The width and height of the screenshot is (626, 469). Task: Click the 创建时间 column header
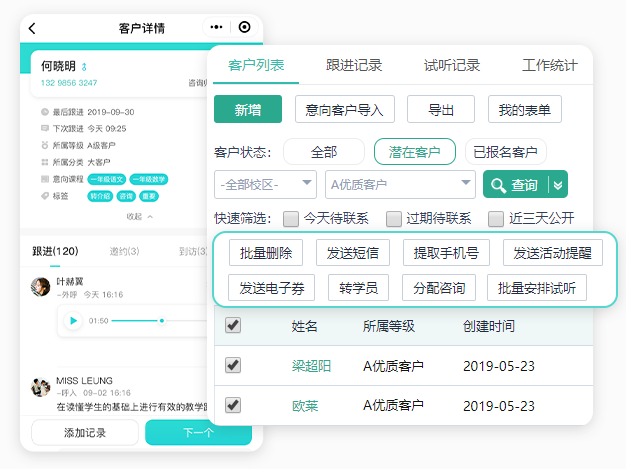coord(489,326)
